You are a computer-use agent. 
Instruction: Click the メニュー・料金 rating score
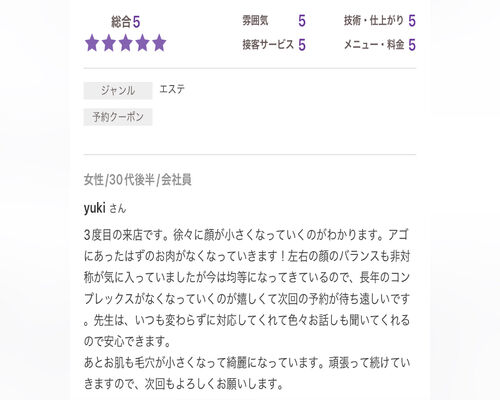pos(412,45)
